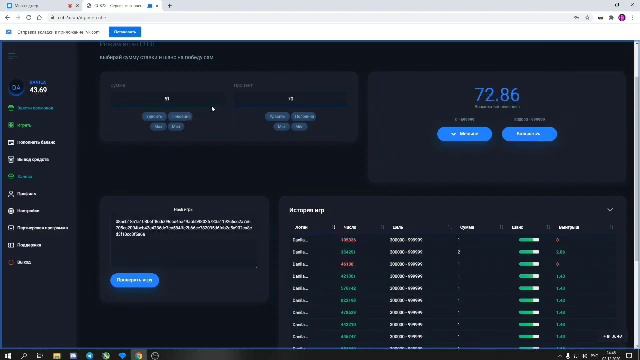Image resolution: width=640 pixels, height=360 pixels.
Task: Click the chance bar in third history row
Action: tap(529, 264)
